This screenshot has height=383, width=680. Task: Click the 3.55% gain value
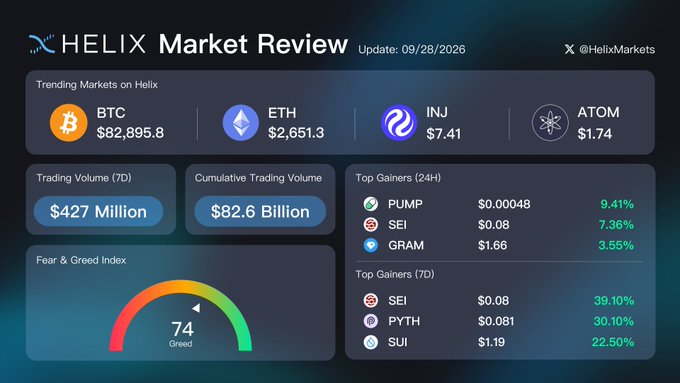(x=616, y=246)
